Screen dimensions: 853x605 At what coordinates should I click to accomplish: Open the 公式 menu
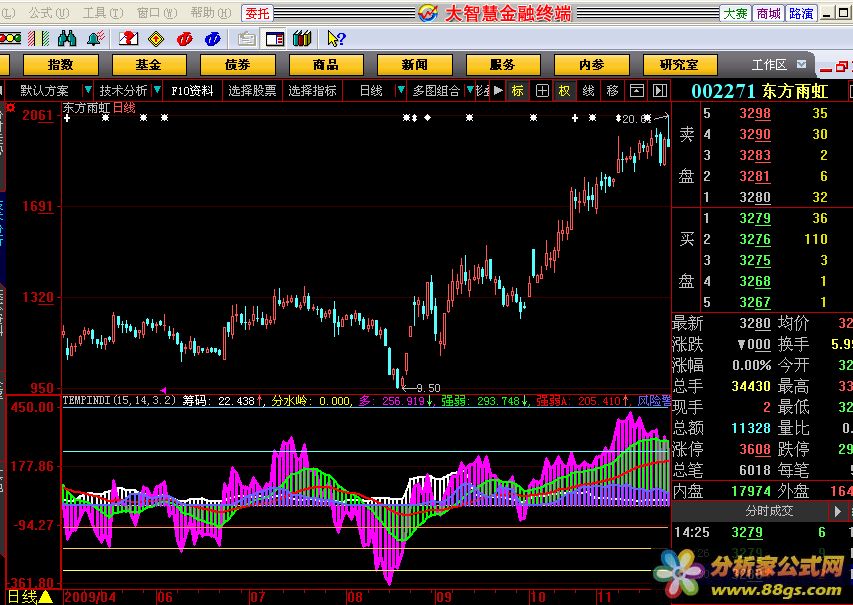(x=48, y=13)
